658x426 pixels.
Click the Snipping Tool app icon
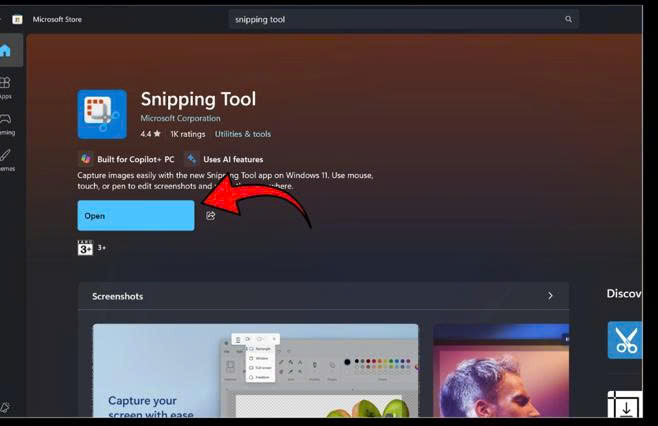pos(102,114)
